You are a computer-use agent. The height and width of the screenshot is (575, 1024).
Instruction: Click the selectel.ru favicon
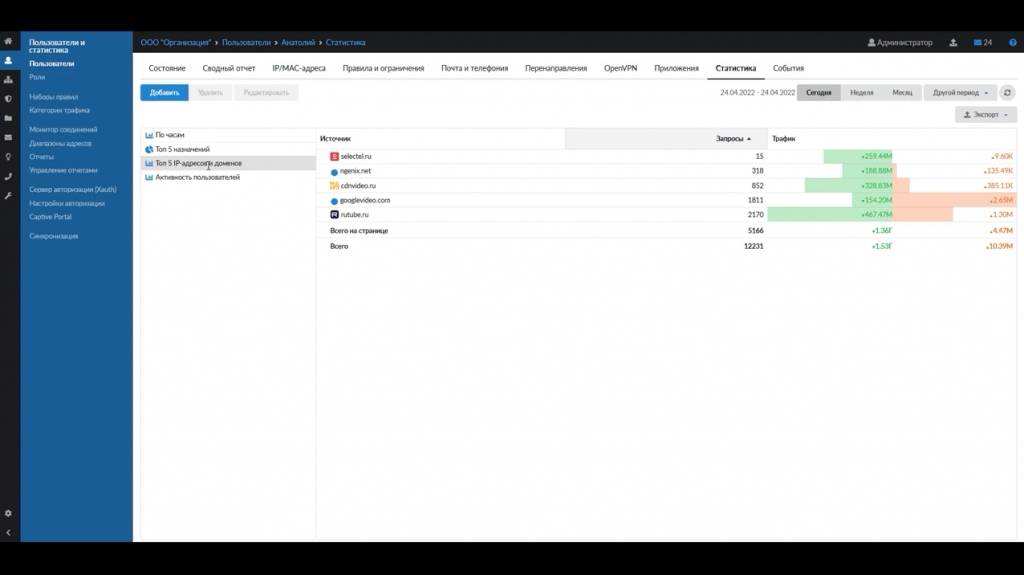click(334, 157)
